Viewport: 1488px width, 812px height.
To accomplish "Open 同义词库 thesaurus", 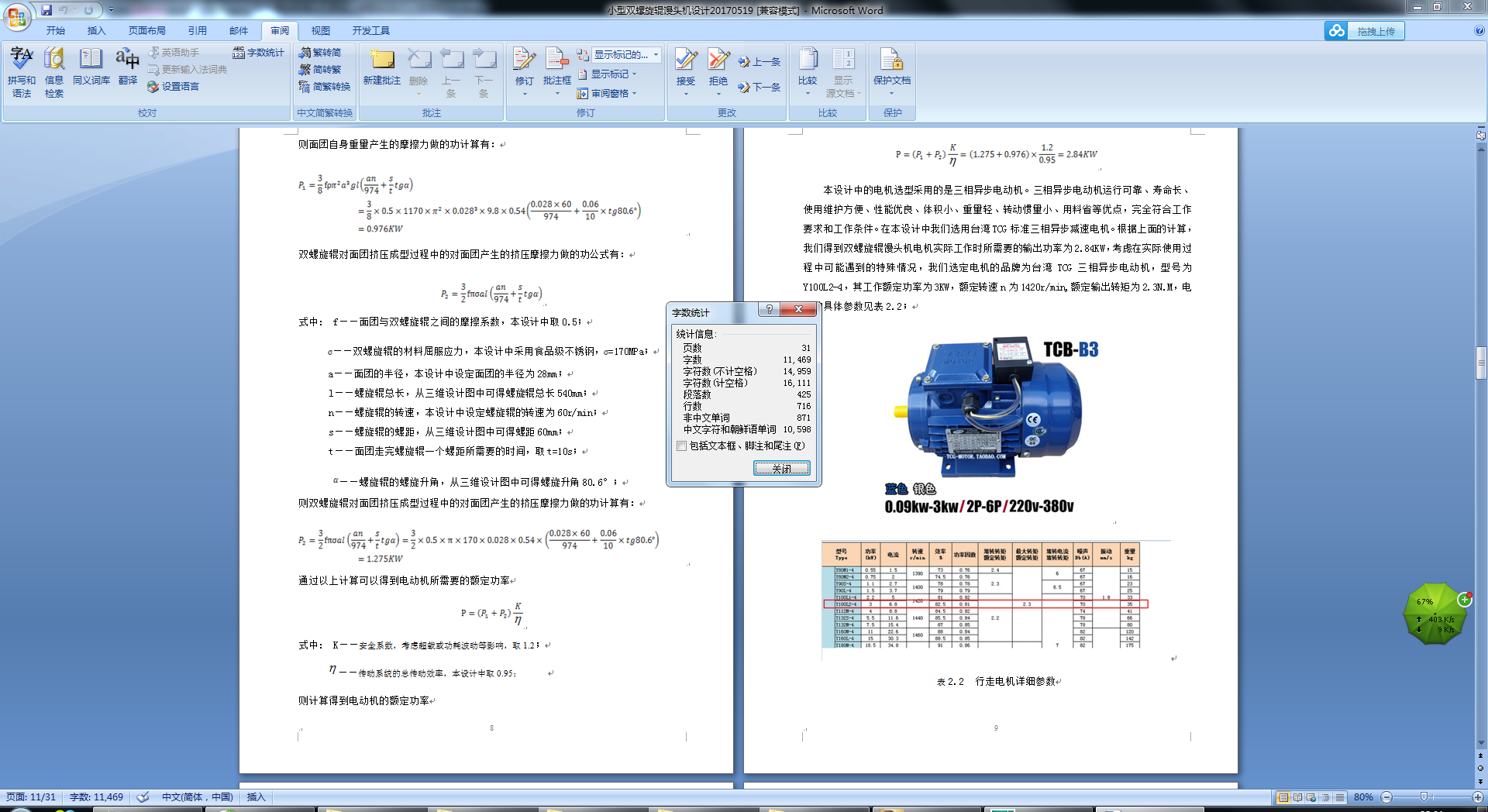I will pos(91,66).
